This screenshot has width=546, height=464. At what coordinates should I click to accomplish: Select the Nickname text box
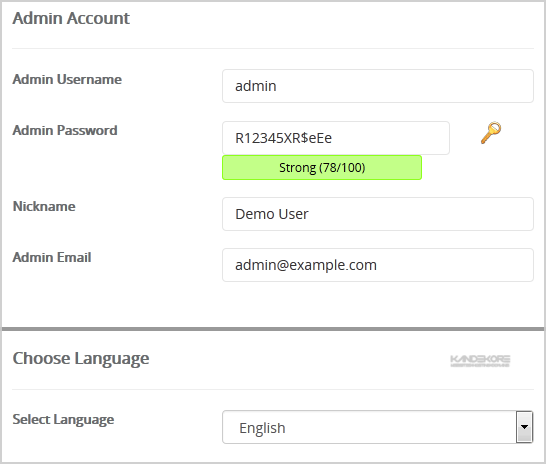click(377, 214)
